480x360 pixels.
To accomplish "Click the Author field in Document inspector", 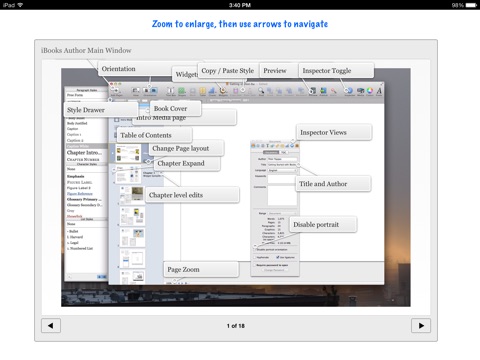I will point(282,159).
